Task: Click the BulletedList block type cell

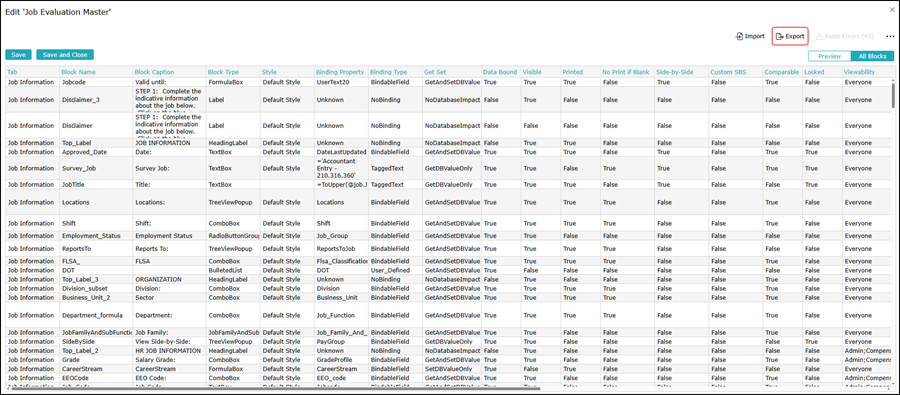Action: pyautogui.click(x=233, y=270)
